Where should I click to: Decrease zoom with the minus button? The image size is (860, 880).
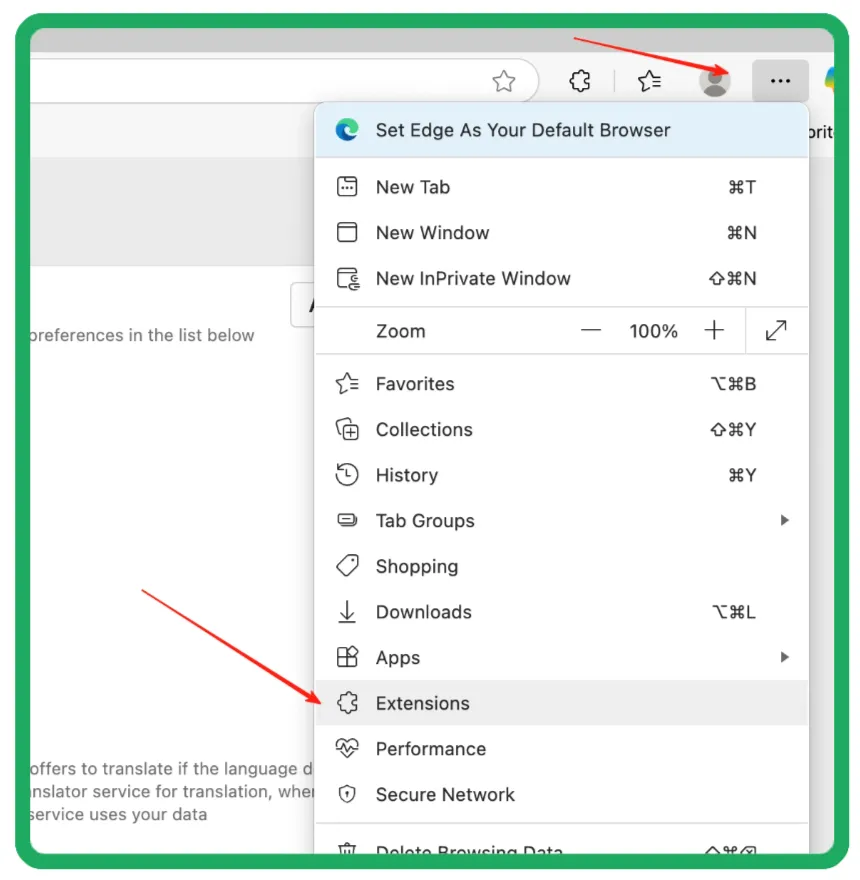pyautogui.click(x=591, y=331)
